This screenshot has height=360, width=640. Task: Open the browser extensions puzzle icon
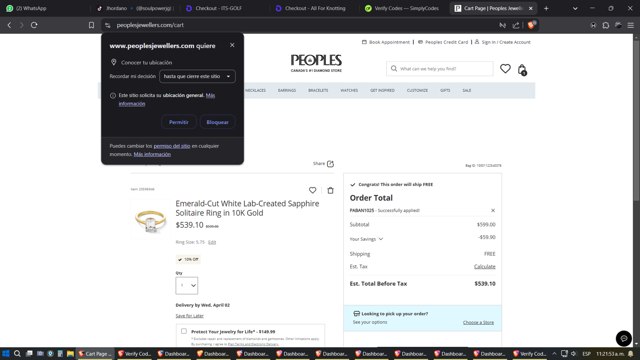[606, 25]
